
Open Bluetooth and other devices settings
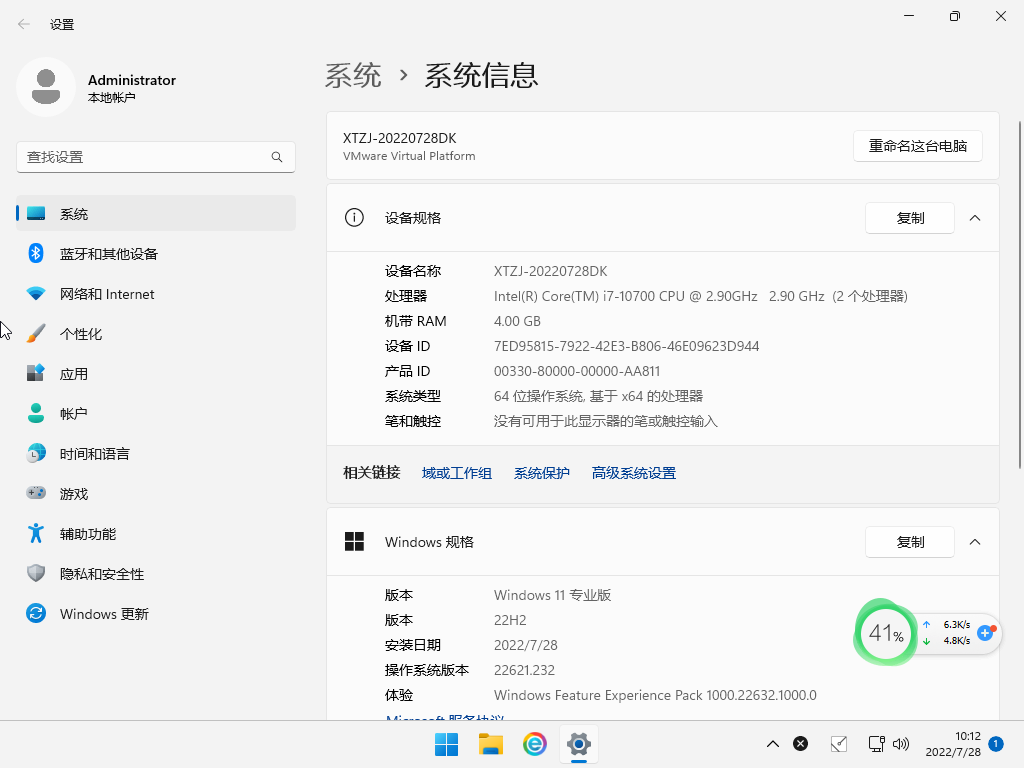108,254
